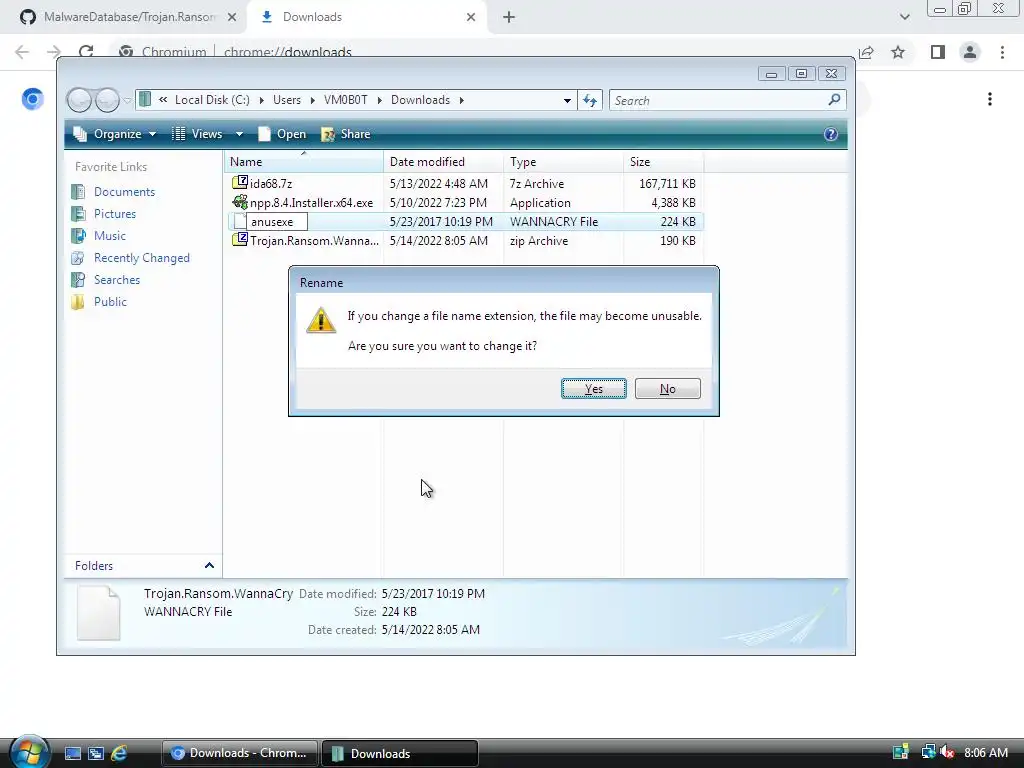Image resolution: width=1024 pixels, height=768 pixels.
Task: Click the Share toolbar button
Action: [x=346, y=134]
